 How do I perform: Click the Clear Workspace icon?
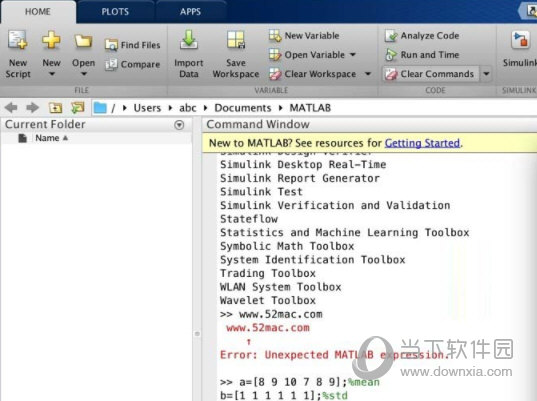pos(275,74)
